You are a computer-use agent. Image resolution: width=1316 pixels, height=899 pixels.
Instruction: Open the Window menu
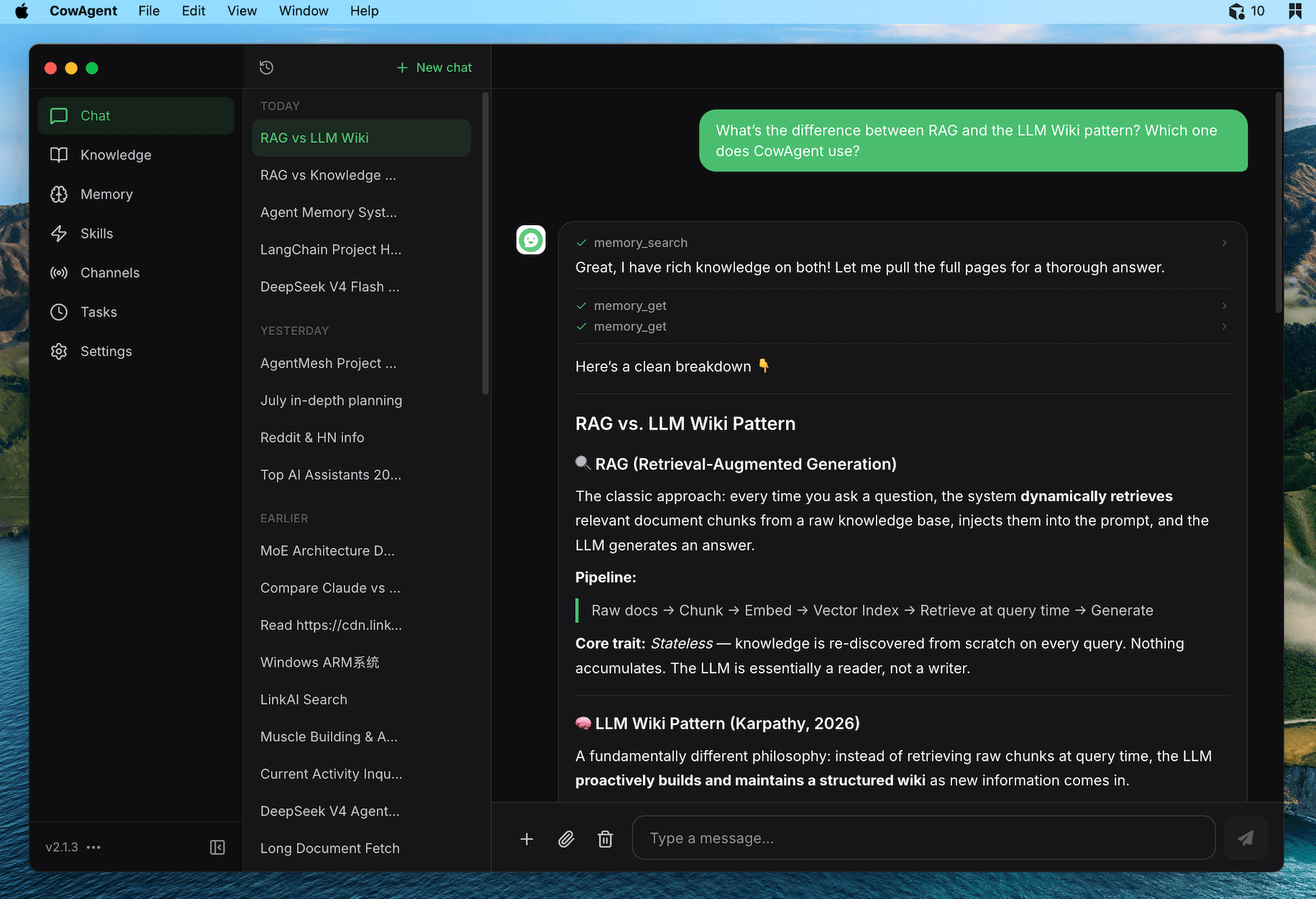point(303,11)
